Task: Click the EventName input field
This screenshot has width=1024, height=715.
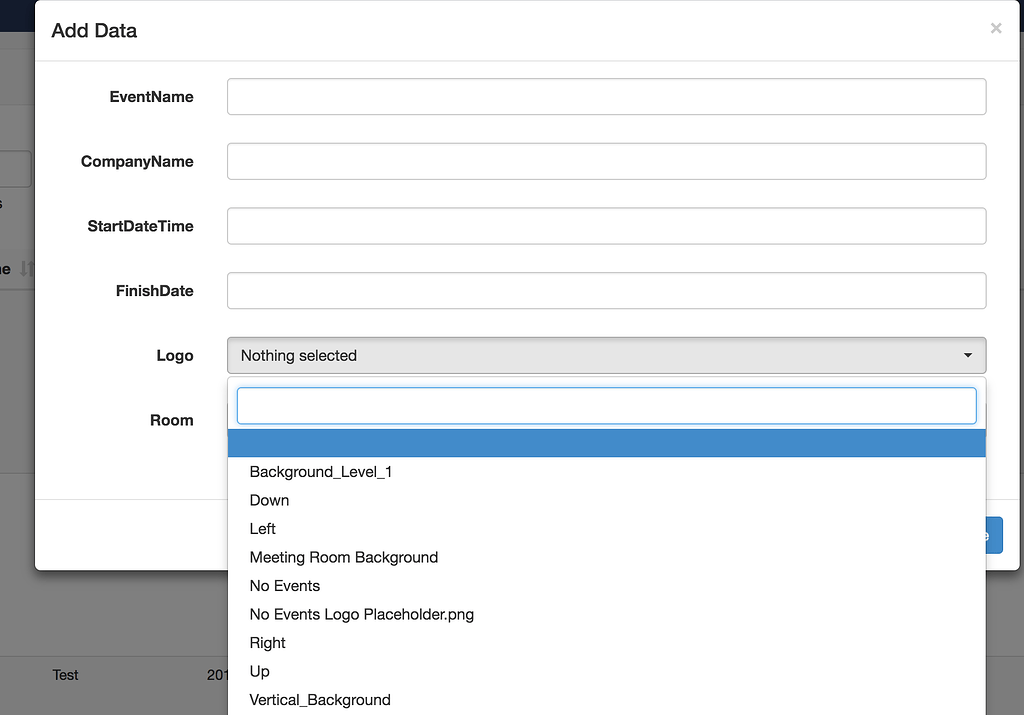Action: point(606,97)
